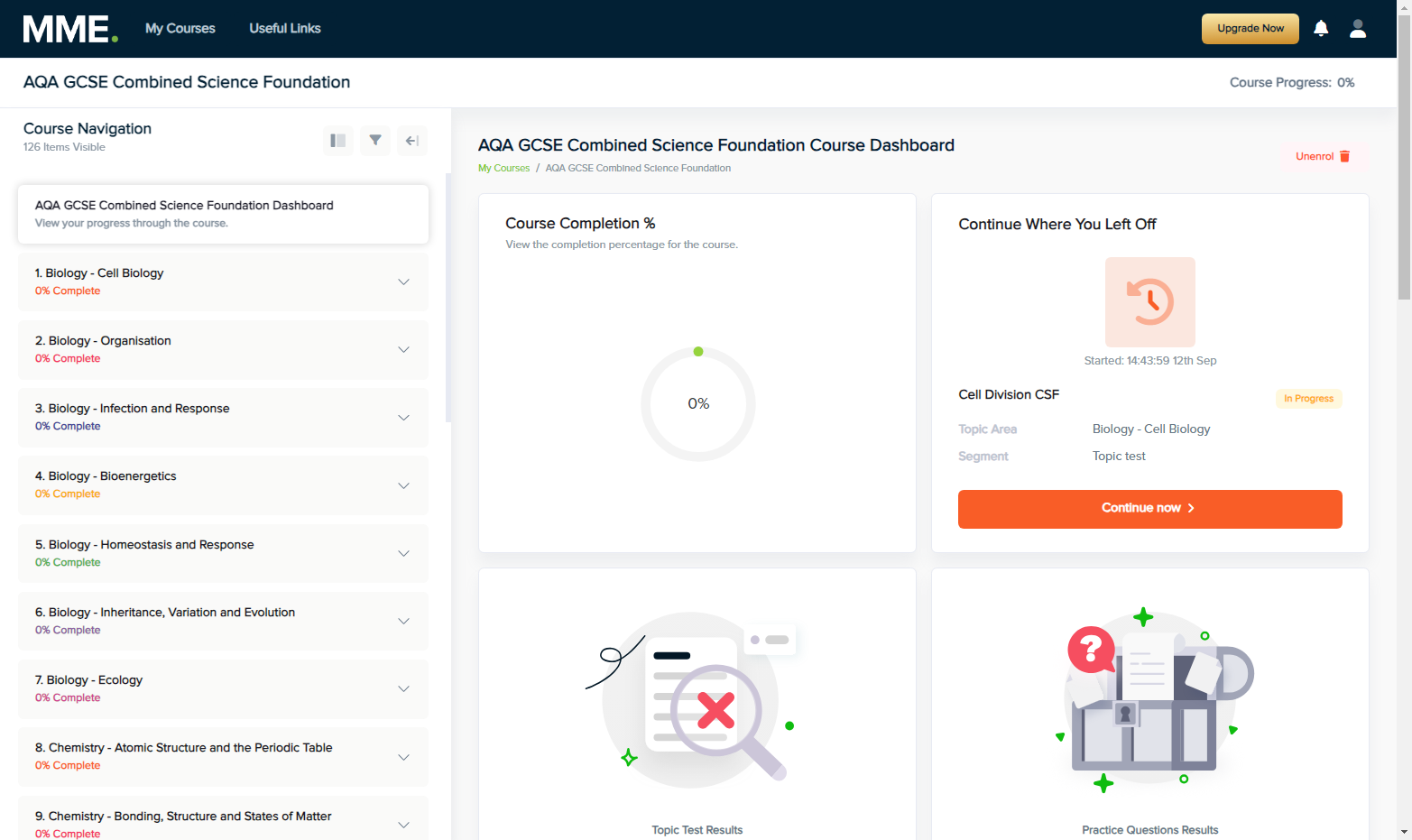Open the Useful Links menu
Viewport: 1412px width, 840px height.
pos(285,28)
